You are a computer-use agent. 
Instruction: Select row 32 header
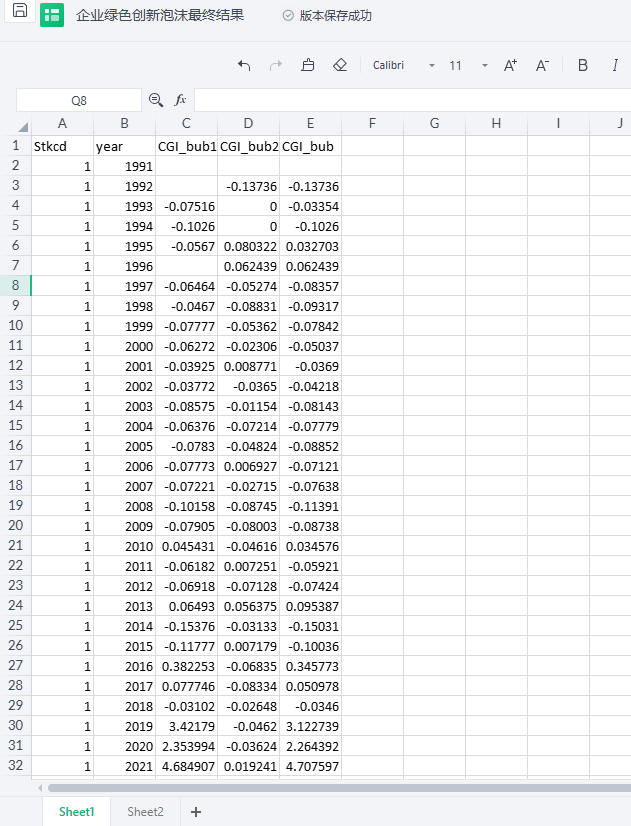15,765
